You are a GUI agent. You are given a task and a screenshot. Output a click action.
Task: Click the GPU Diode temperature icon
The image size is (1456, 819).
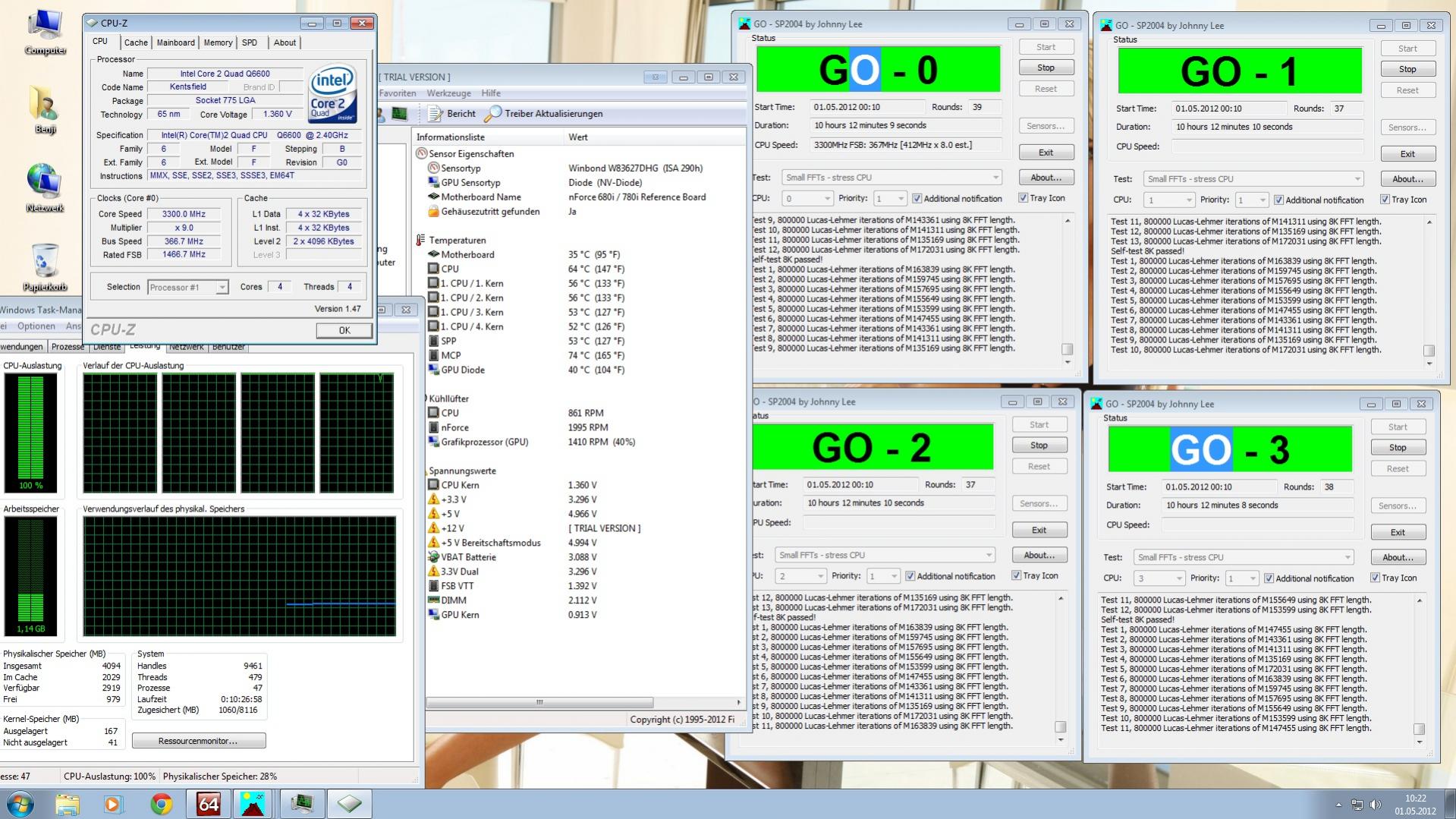click(x=433, y=370)
